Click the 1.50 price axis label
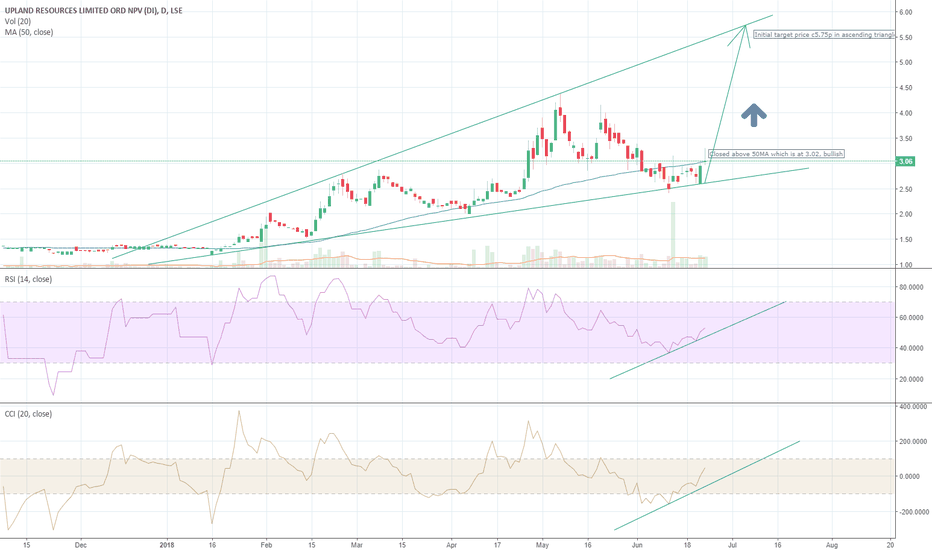Image resolution: width=932 pixels, height=550 pixels. click(x=905, y=240)
